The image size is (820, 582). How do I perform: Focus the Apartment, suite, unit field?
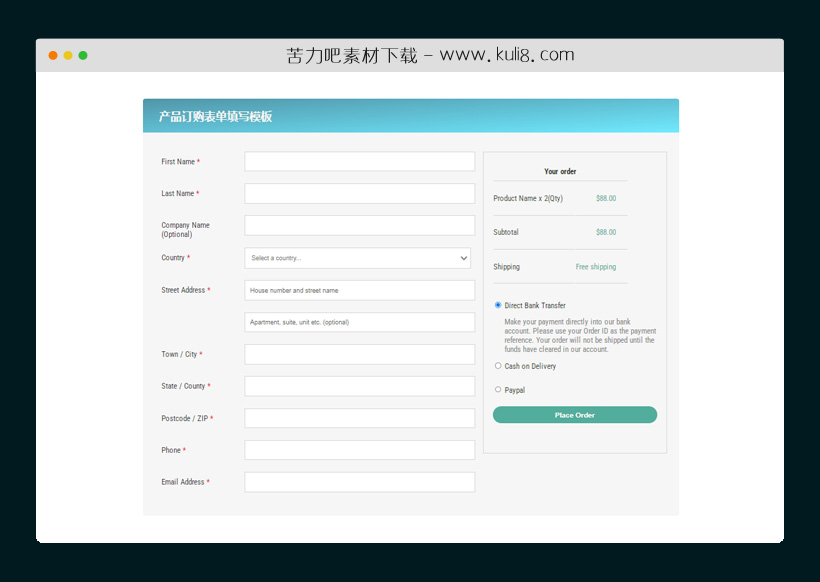point(359,322)
